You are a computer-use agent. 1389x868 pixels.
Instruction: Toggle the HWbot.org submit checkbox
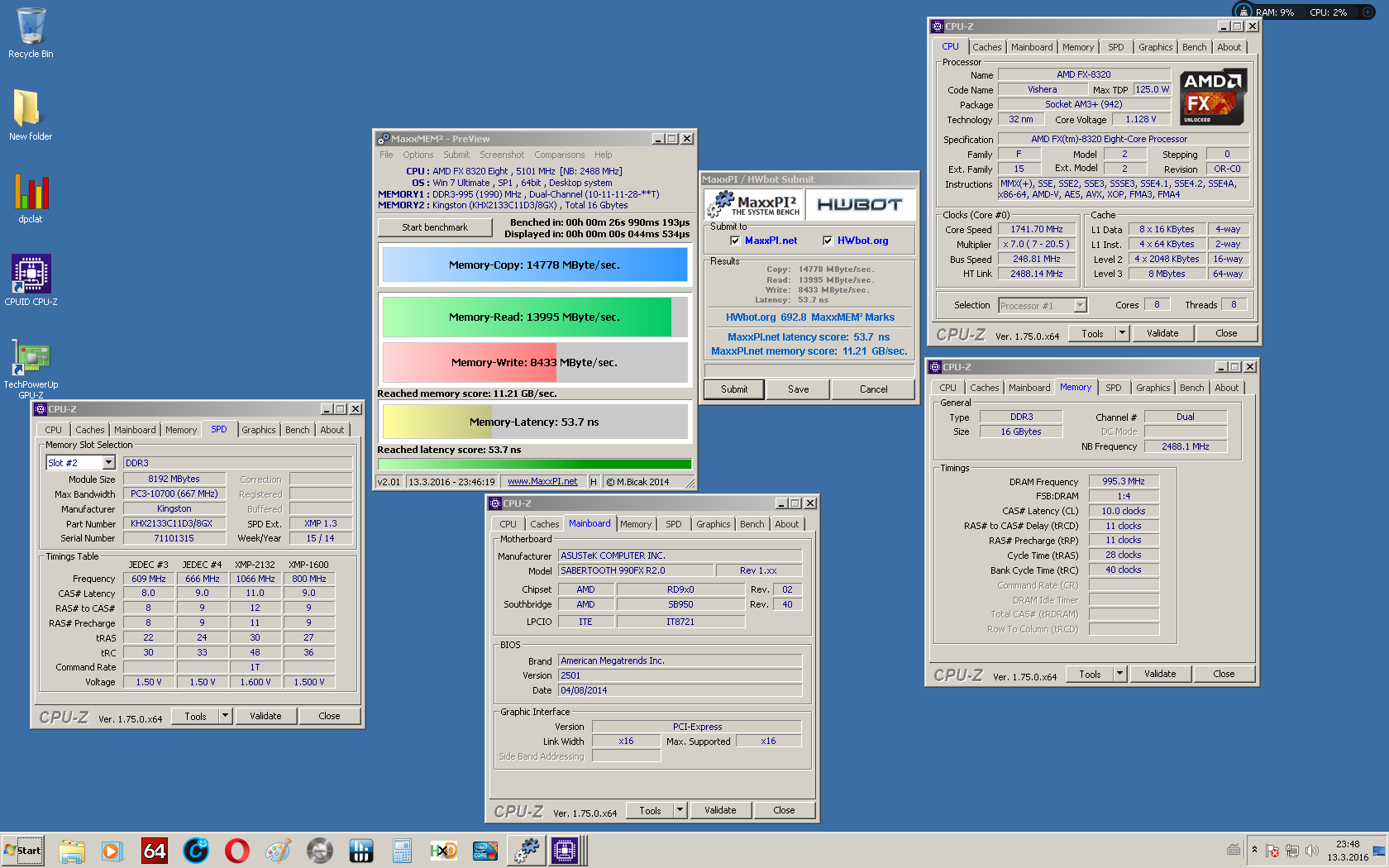(828, 241)
